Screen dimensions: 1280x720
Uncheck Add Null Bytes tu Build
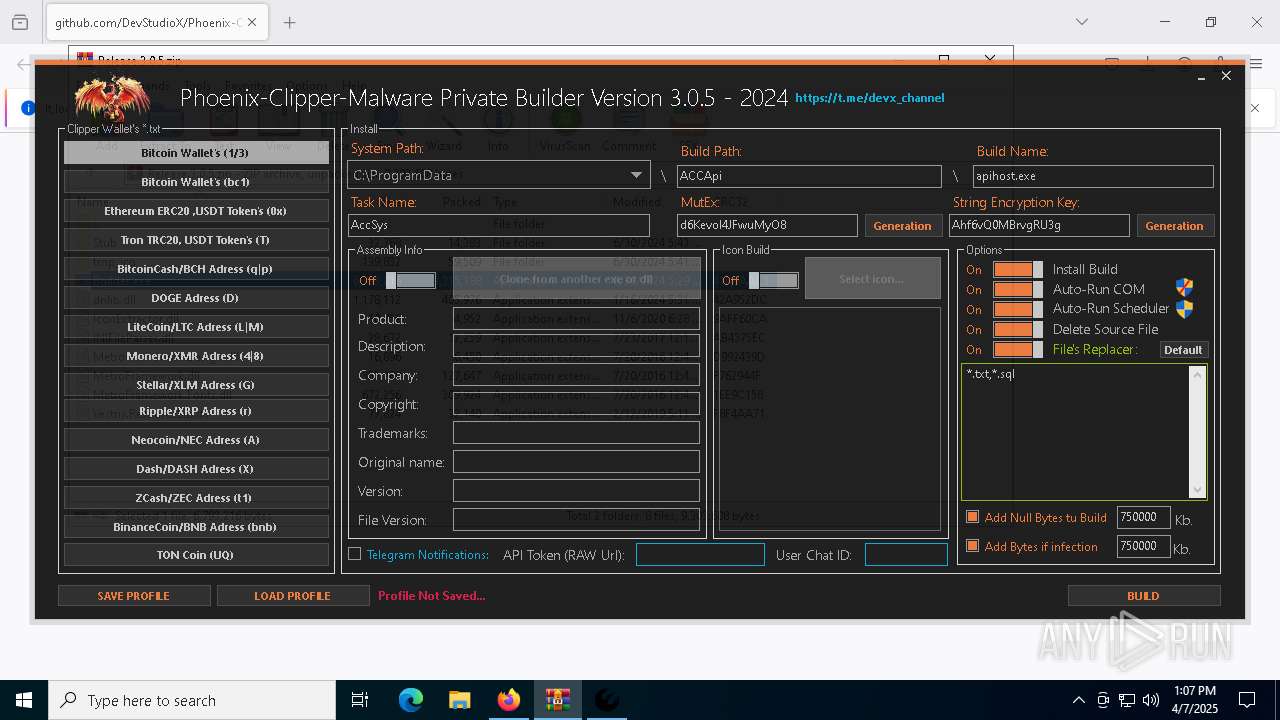point(972,517)
